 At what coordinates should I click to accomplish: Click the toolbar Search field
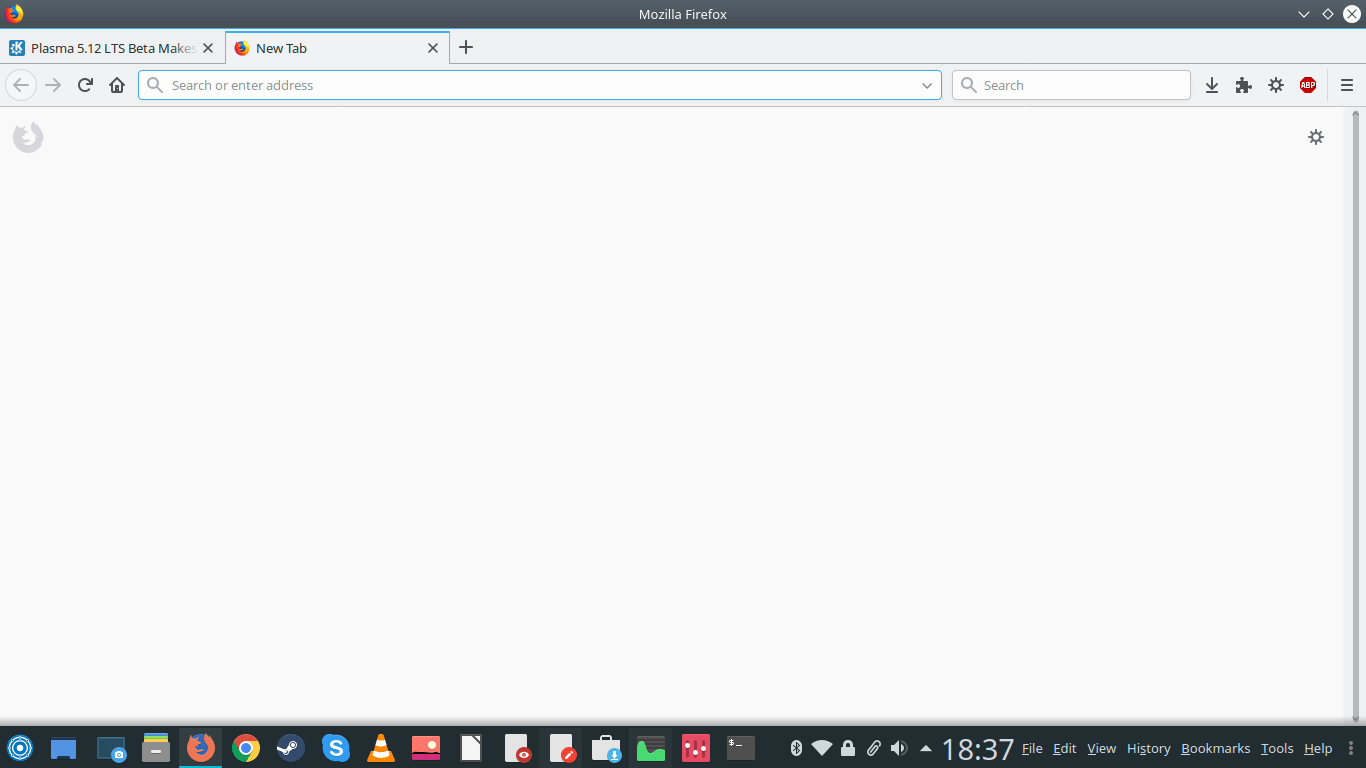(1071, 85)
